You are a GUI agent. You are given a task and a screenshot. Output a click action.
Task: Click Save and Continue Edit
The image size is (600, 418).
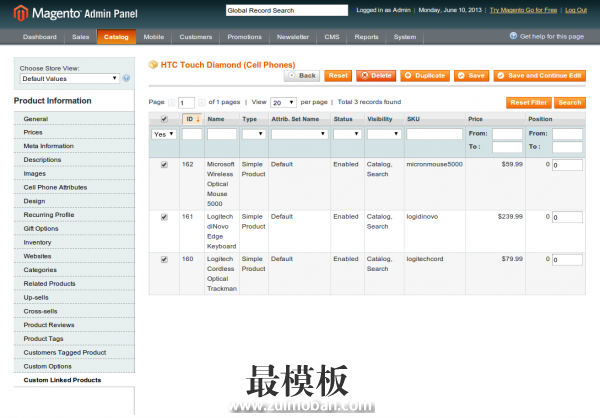click(540, 76)
